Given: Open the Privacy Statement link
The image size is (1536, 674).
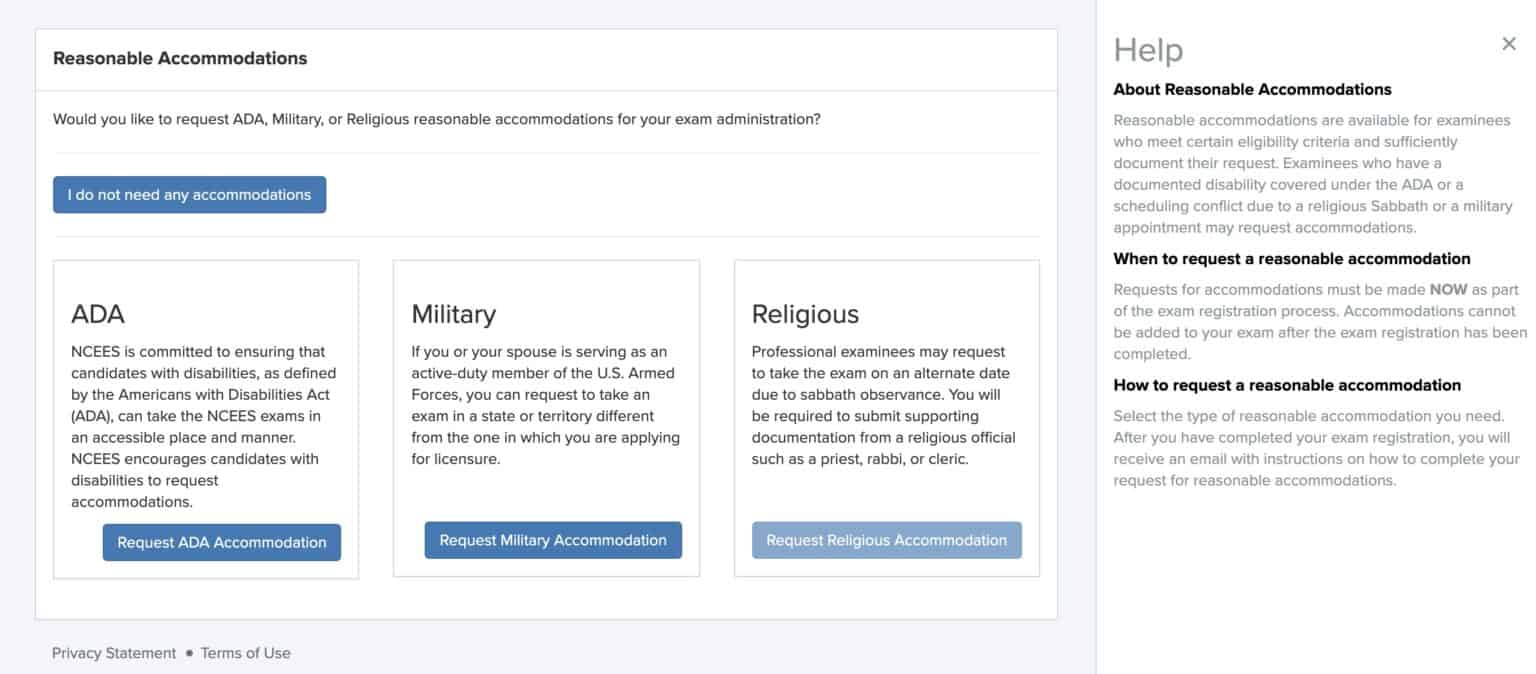Looking at the screenshot, I should coord(114,653).
